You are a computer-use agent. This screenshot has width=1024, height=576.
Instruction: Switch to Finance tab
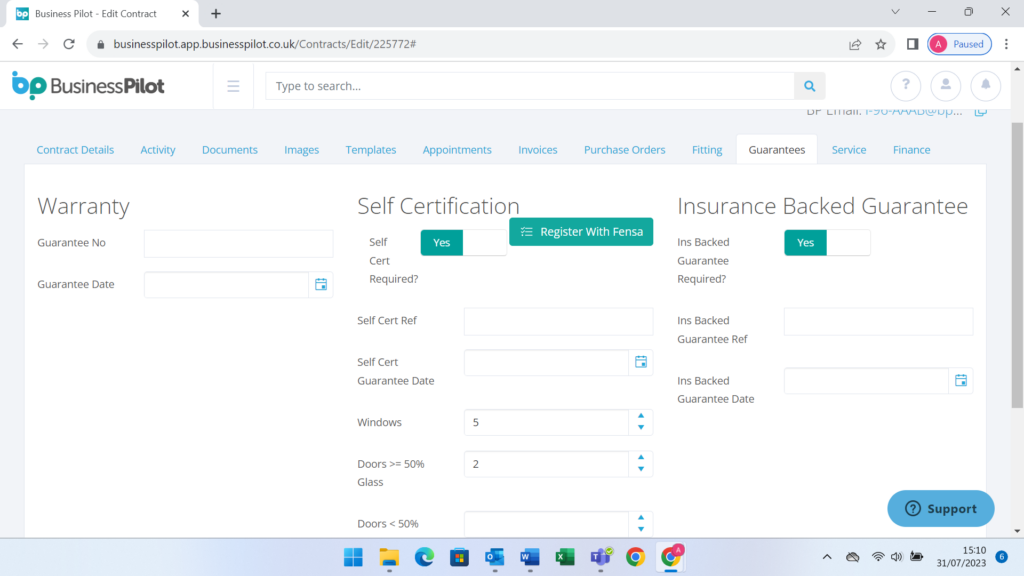click(912, 150)
